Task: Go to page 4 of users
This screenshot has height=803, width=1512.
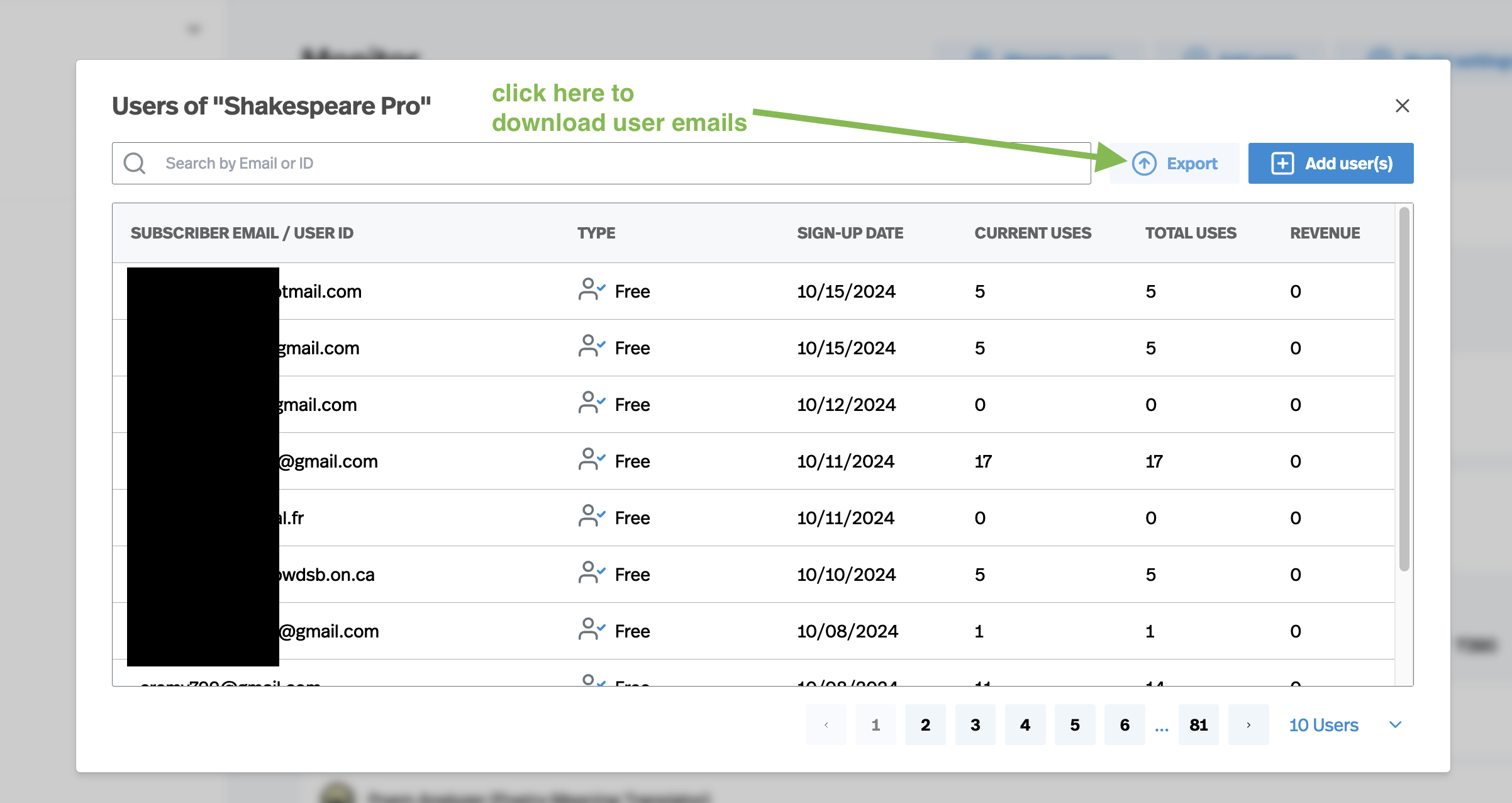Action: pyautogui.click(x=1025, y=725)
